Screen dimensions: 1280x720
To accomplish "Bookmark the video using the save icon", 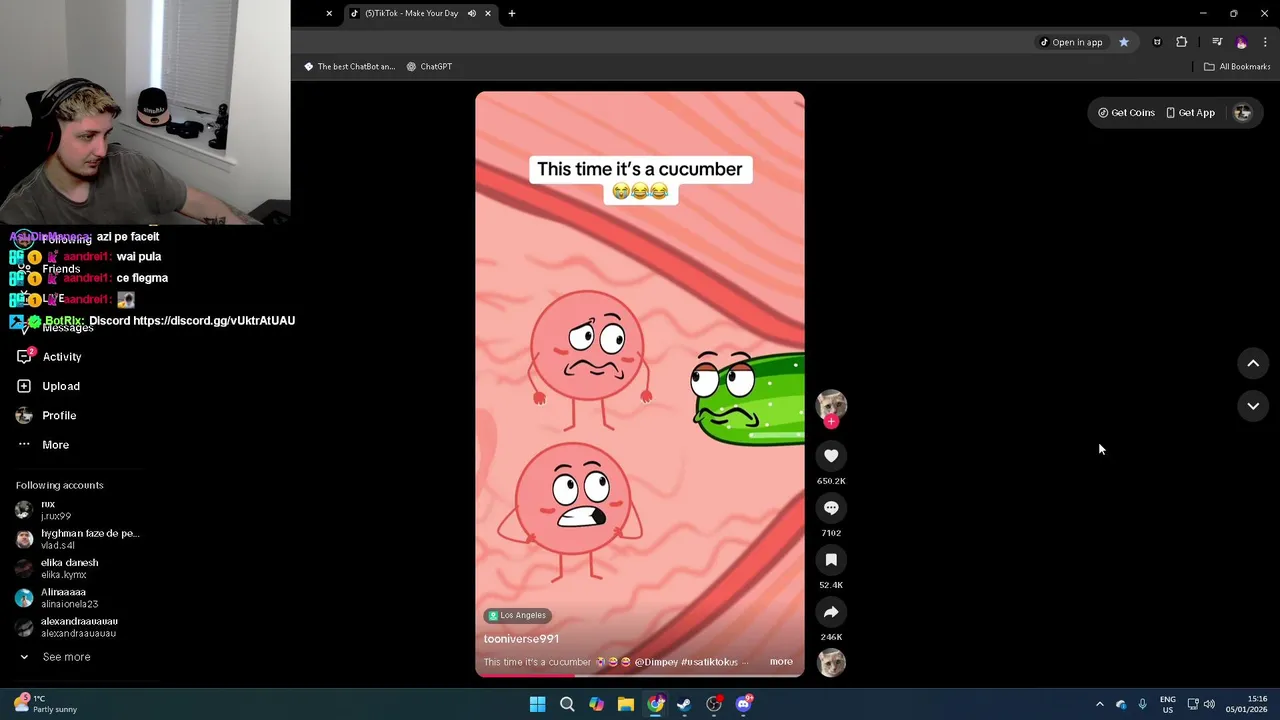I will pos(831,560).
